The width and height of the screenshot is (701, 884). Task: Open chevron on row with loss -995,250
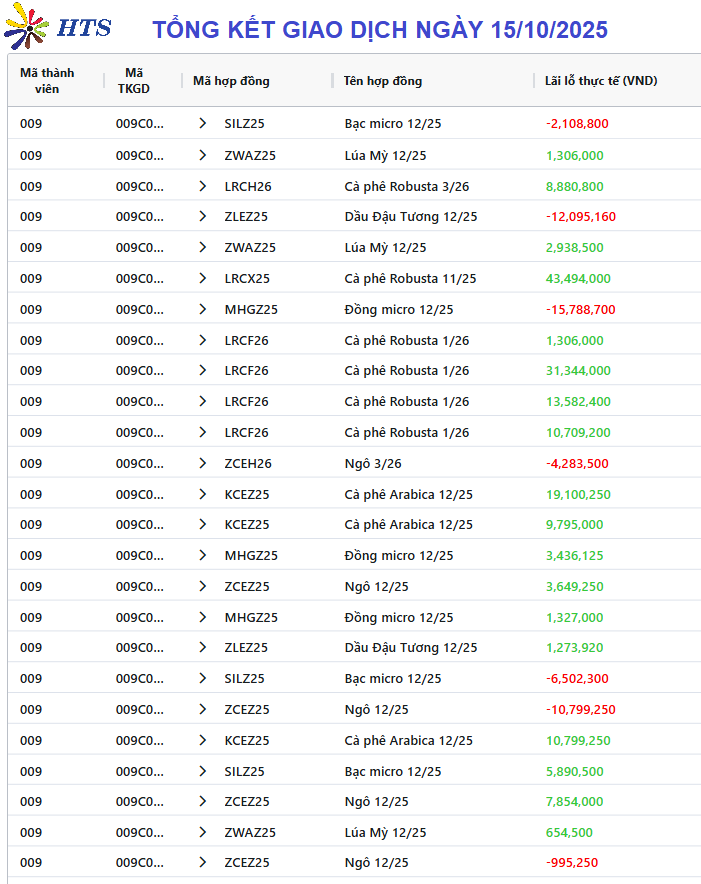[x=203, y=863]
